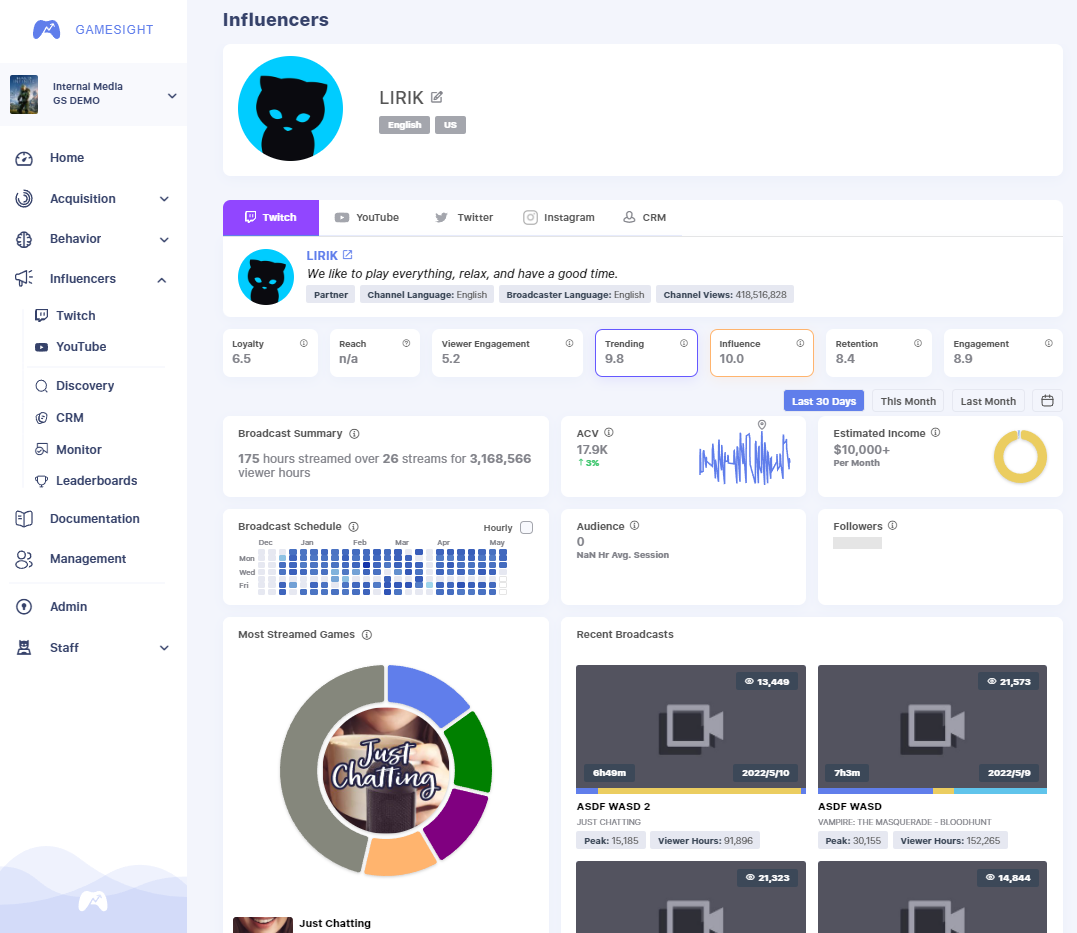The height and width of the screenshot is (933, 1077).
Task: Click info icon on Engagement card
Action: pyautogui.click(x=1049, y=343)
